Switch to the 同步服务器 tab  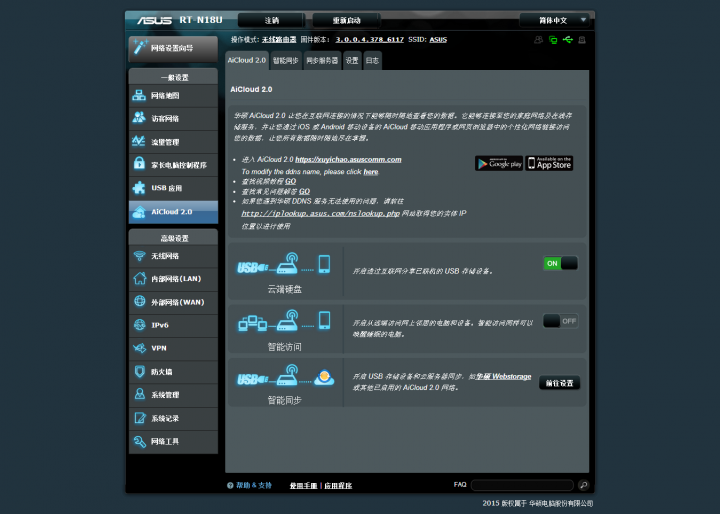[322, 61]
